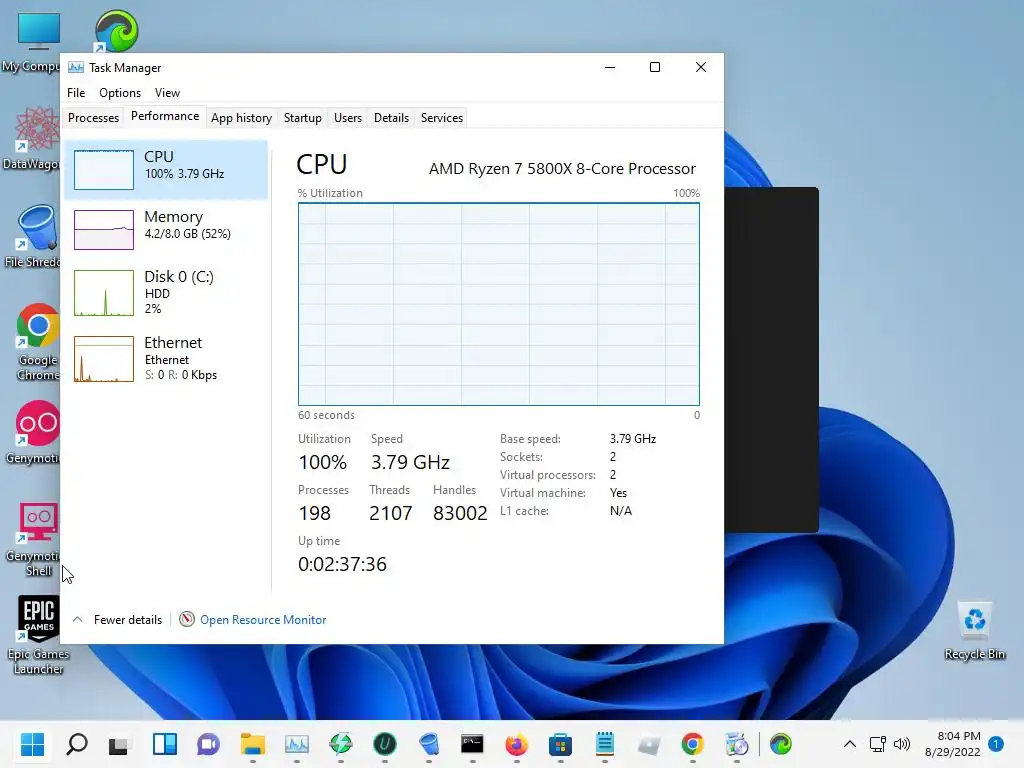
Task: Click the Processes count 198
Action: 315,513
